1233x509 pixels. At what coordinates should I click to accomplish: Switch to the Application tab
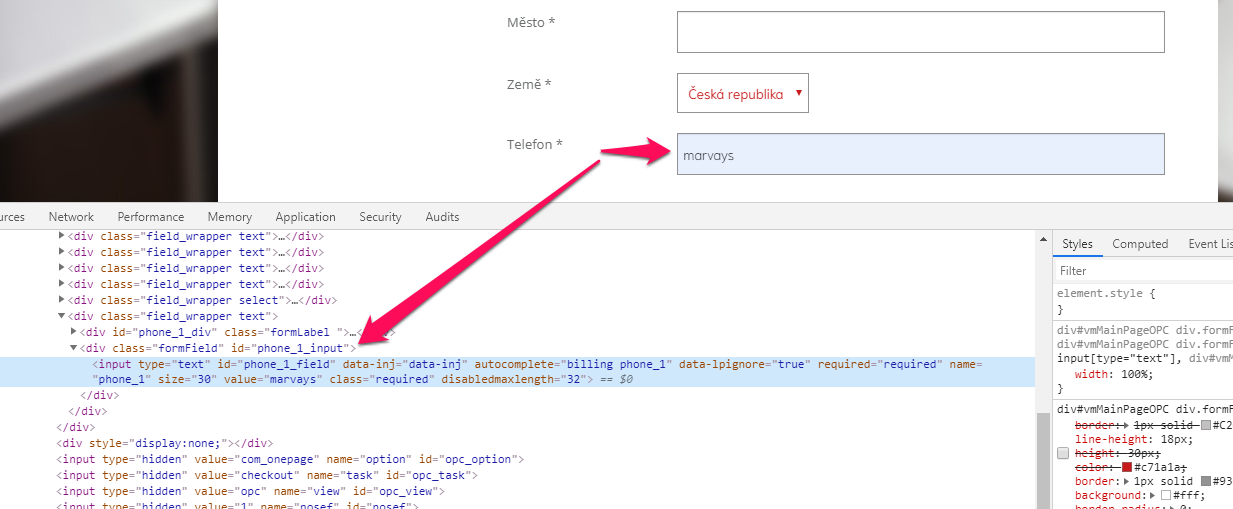[x=306, y=216]
